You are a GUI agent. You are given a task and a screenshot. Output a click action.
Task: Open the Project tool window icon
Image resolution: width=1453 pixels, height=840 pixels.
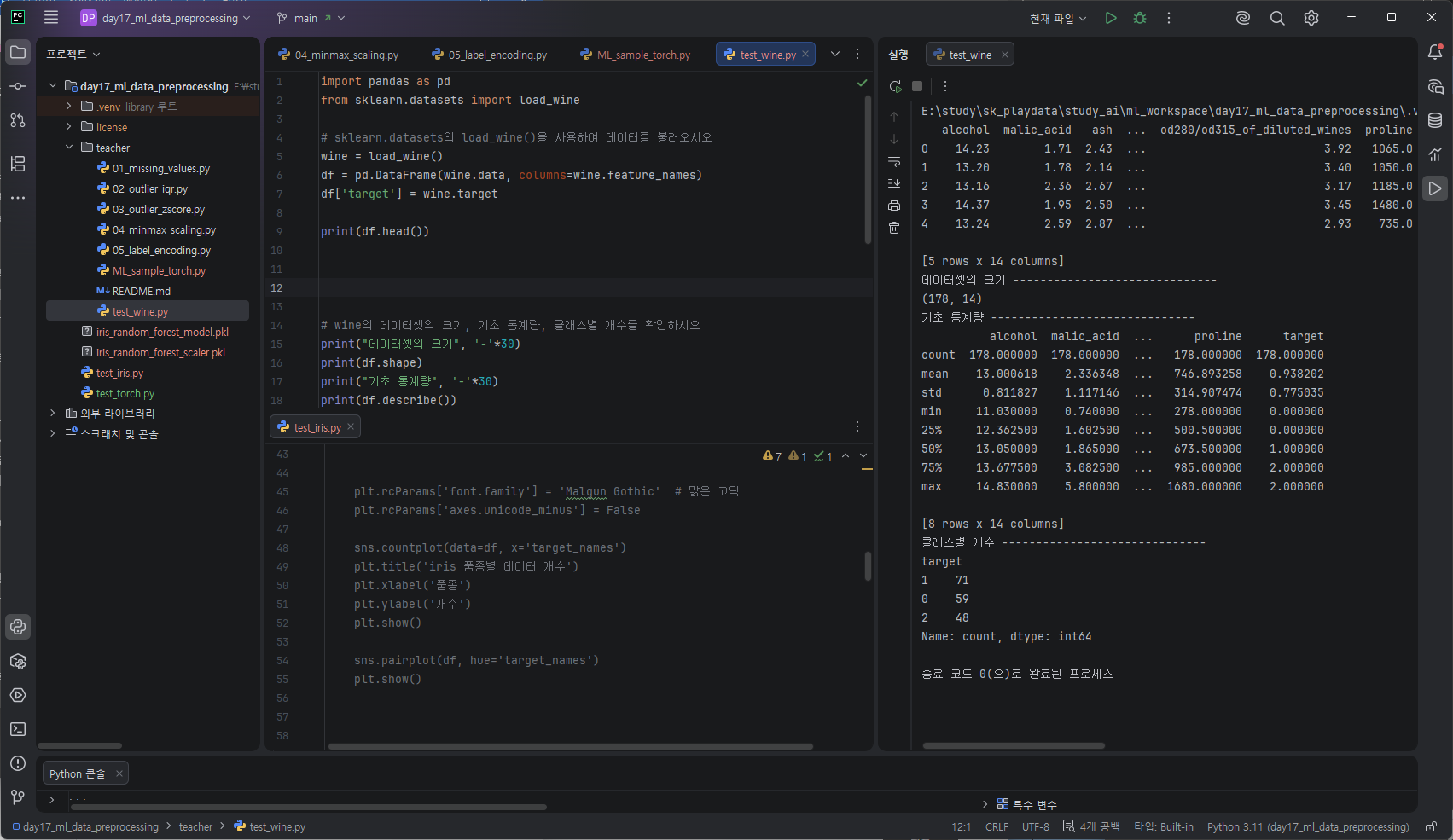point(18,52)
